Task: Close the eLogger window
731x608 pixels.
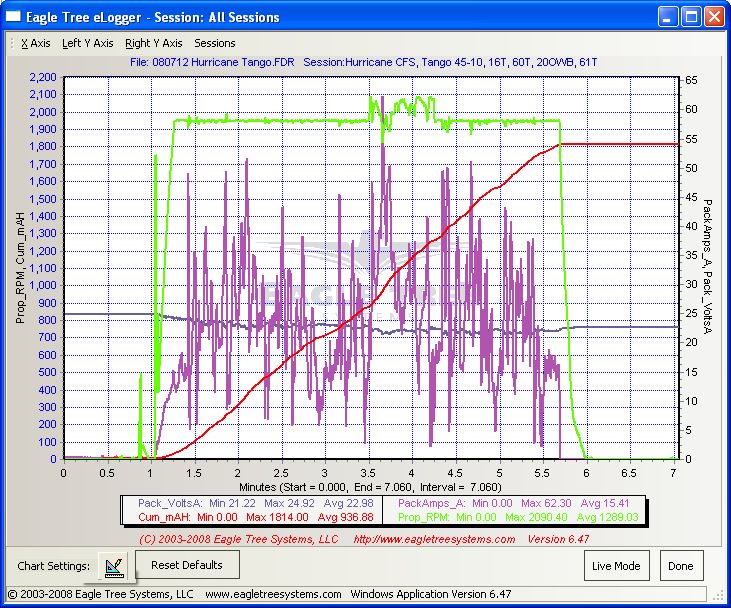Action: tap(714, 17)
